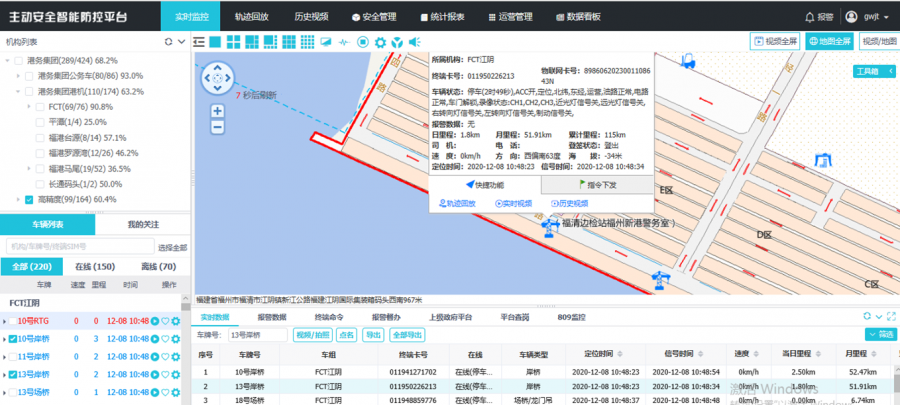The height and width of the screenshot is (405, 900).
Task: Zoom out on the map with minus button
Action: pos(217,127)
